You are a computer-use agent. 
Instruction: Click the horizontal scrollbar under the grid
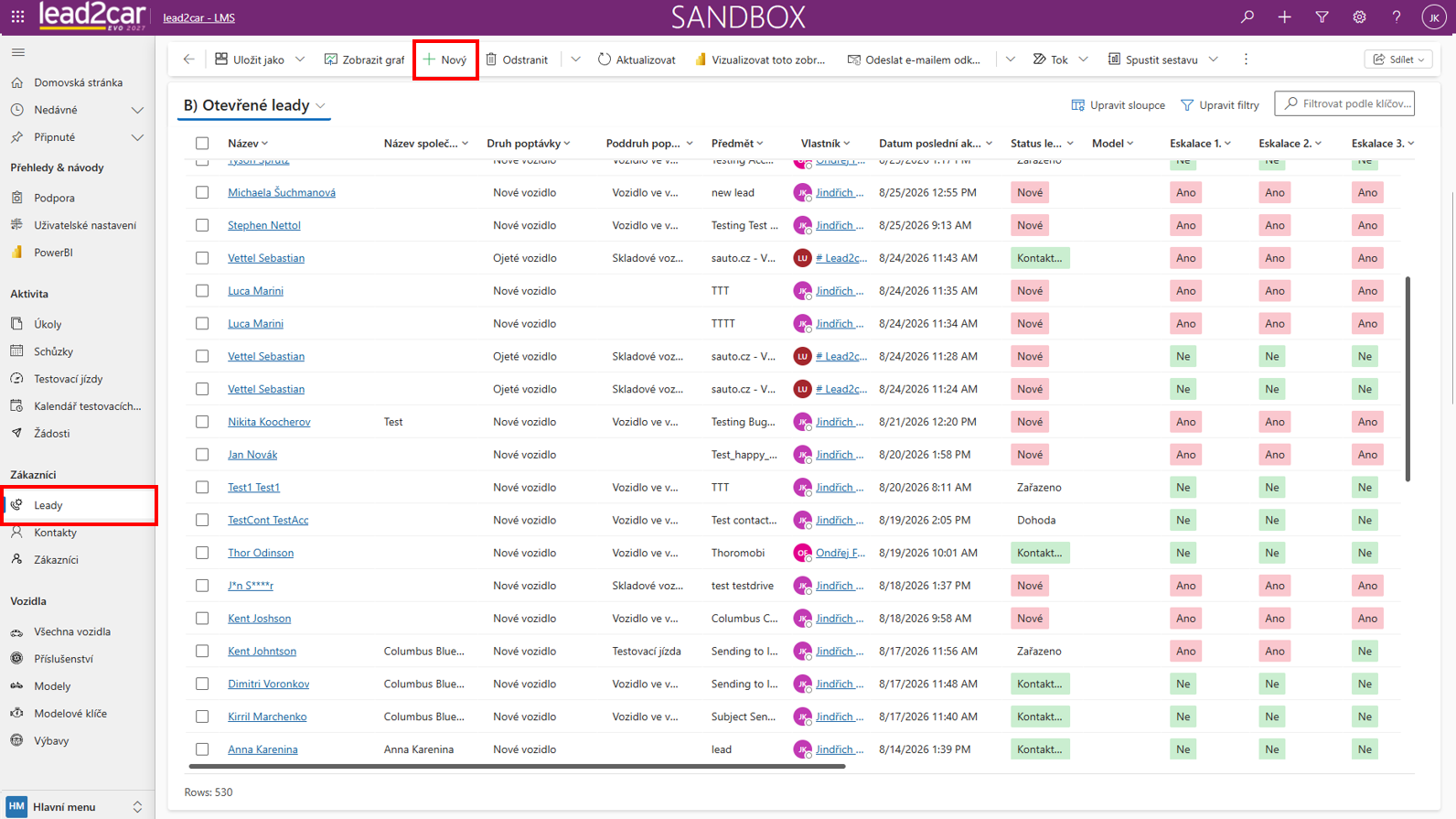(x=517, y=766)
